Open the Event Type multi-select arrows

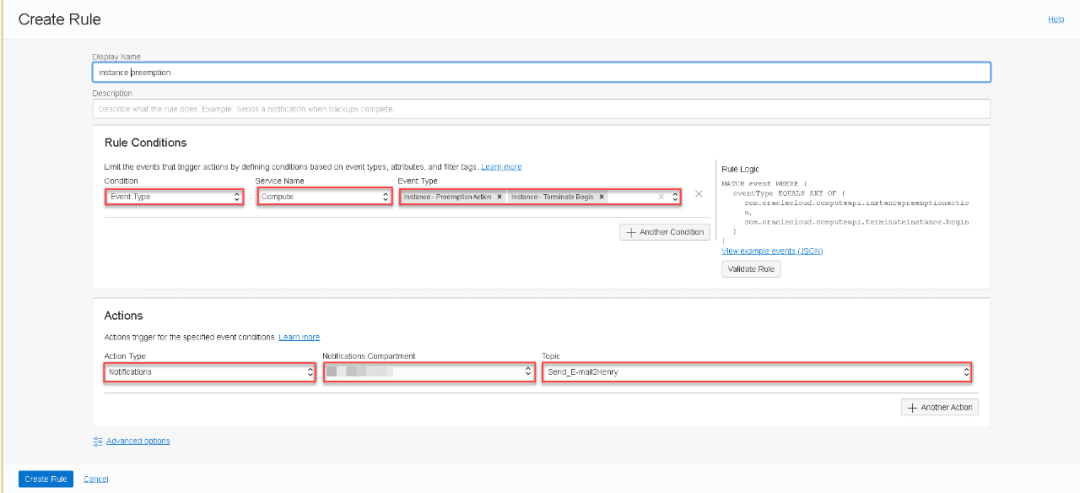tap(675, 197)
